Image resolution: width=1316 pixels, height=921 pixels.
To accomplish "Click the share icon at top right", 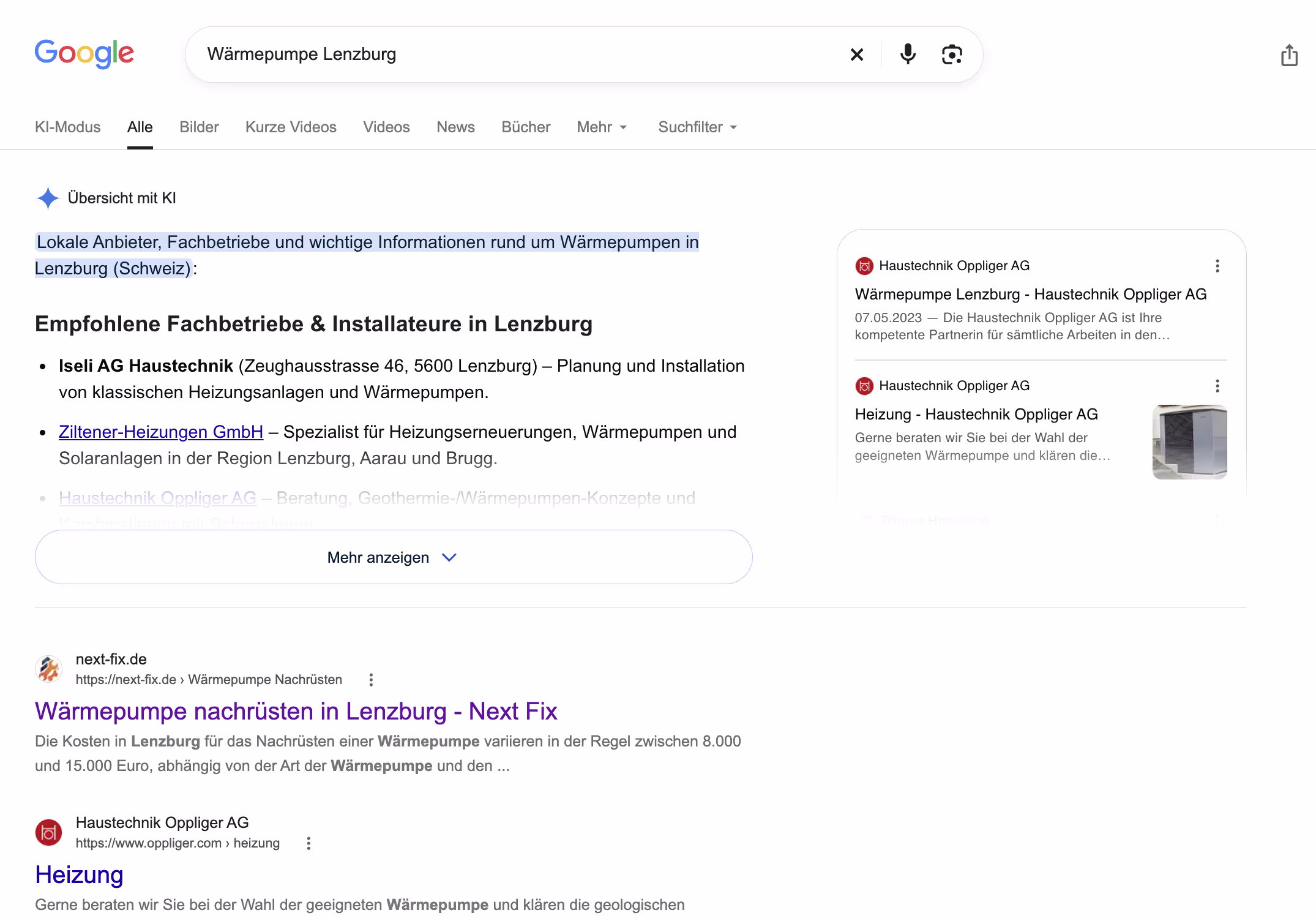I will (1289, 55).
